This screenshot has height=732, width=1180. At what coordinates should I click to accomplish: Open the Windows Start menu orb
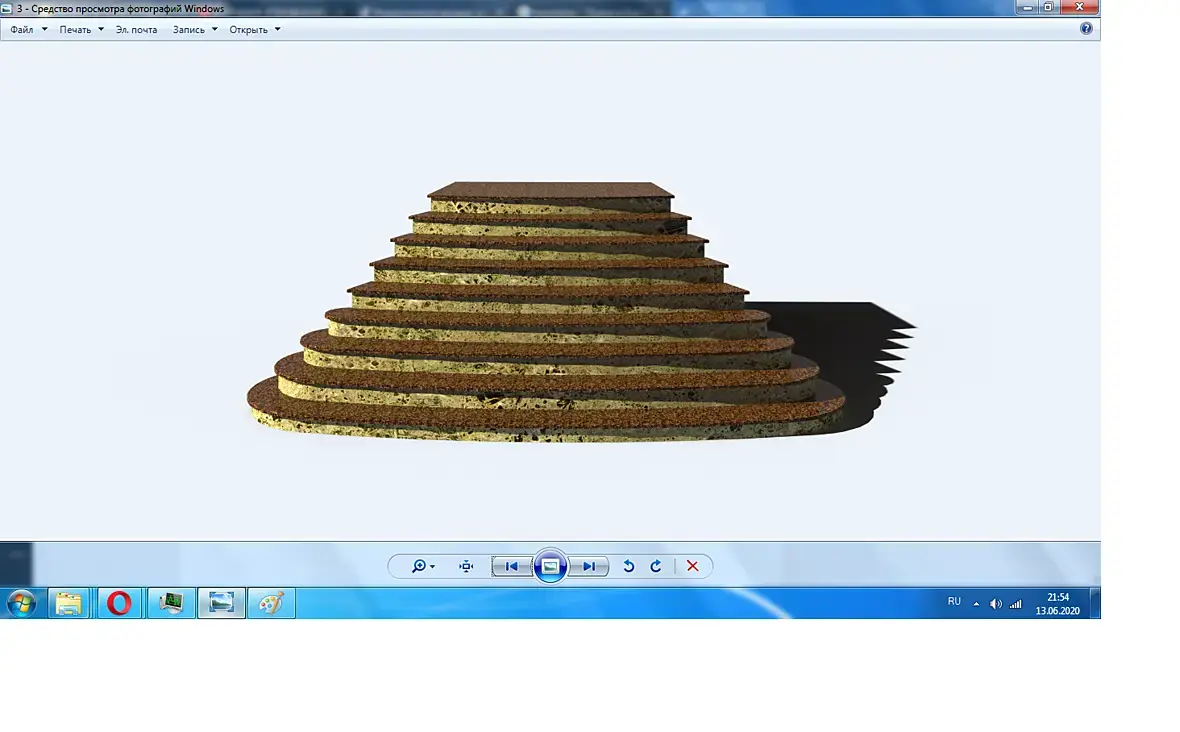coord(21,603)
